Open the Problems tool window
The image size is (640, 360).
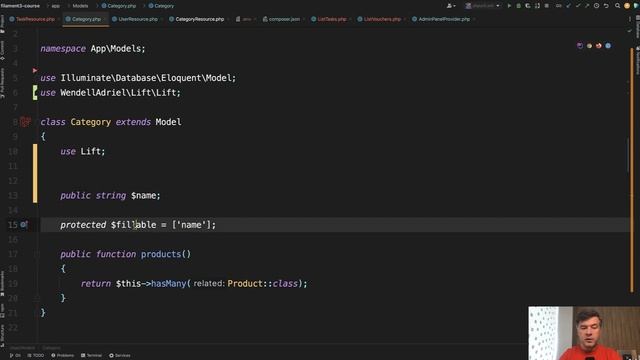62,356
